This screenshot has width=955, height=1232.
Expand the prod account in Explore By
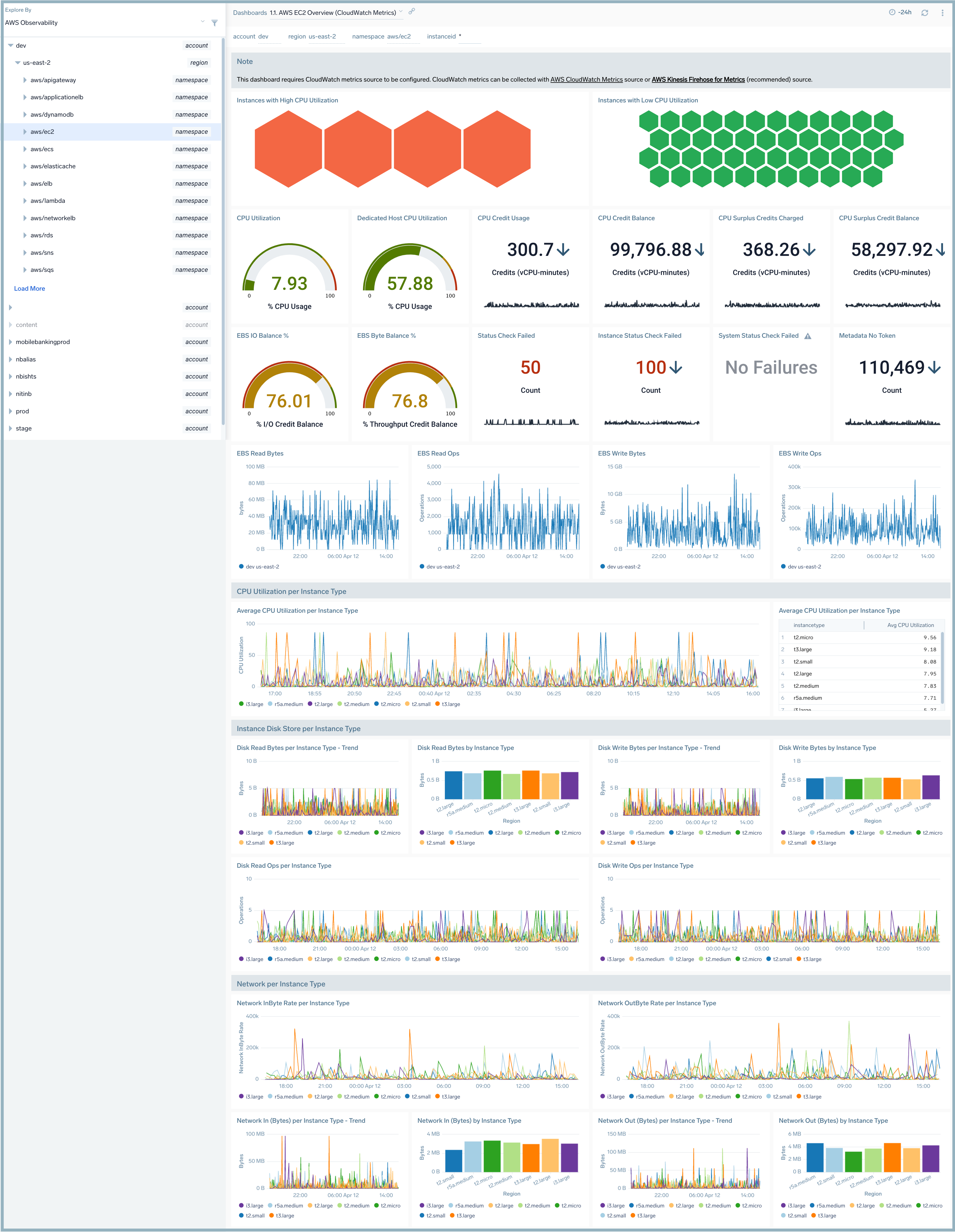pyautogui.click(x=10, y=411)
